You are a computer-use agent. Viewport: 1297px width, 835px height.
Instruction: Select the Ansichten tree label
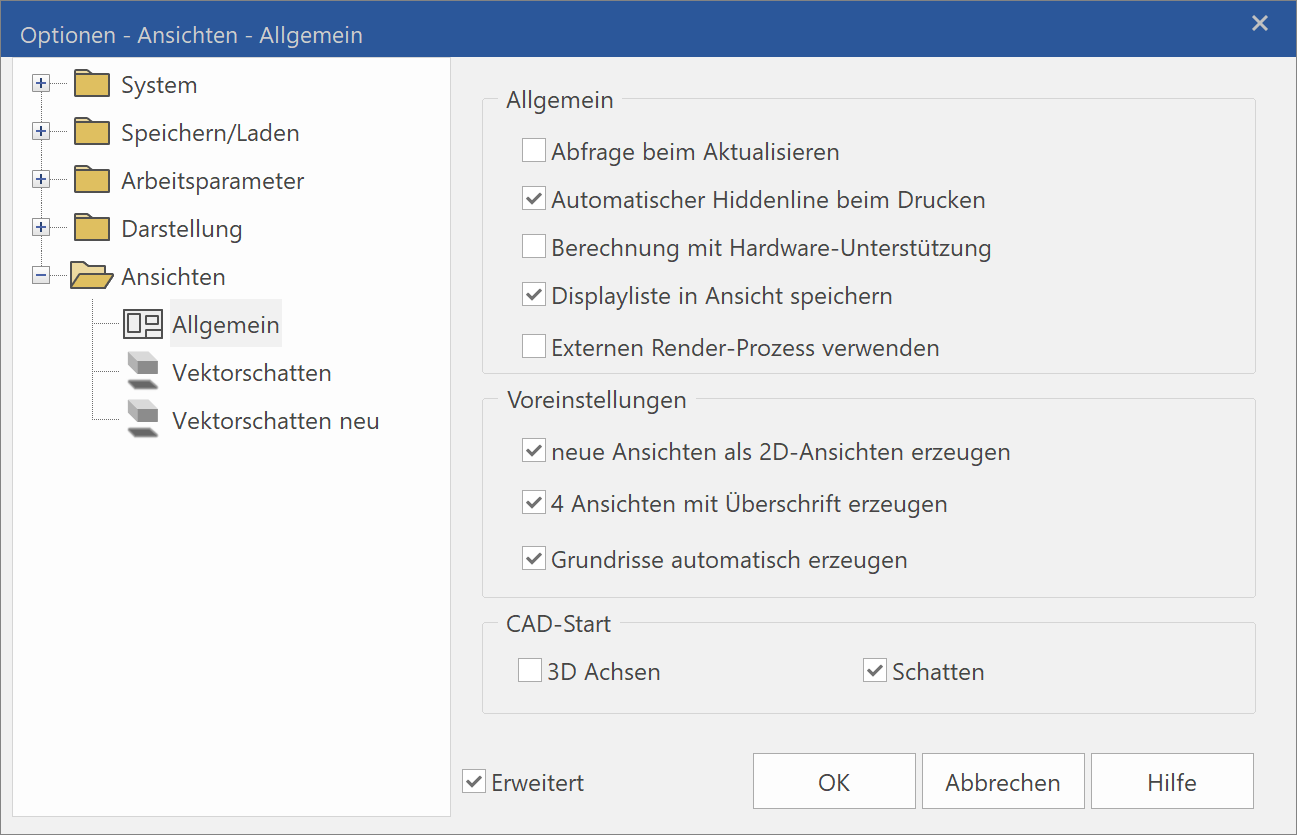(173, 277)
